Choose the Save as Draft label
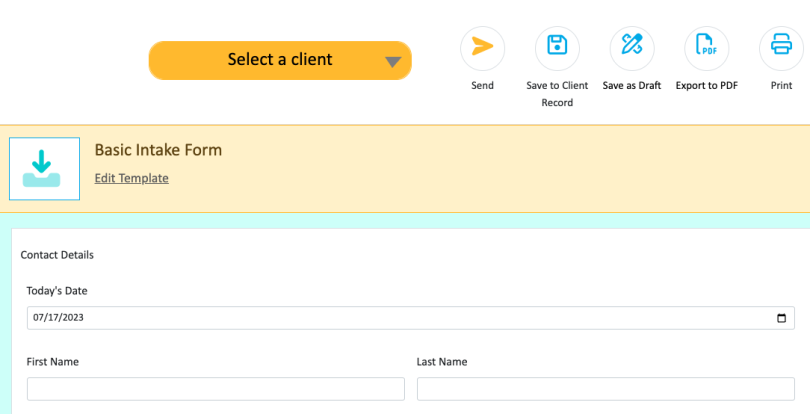The image size is (810, 414). tap(632, 86)
